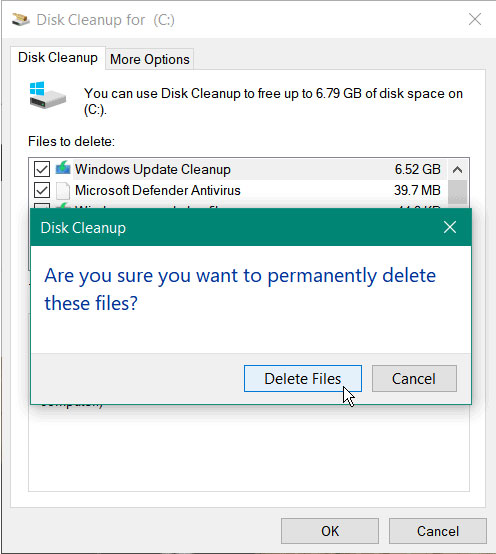
Task: Switch to the More Options tab
Action: click(150, 59)
